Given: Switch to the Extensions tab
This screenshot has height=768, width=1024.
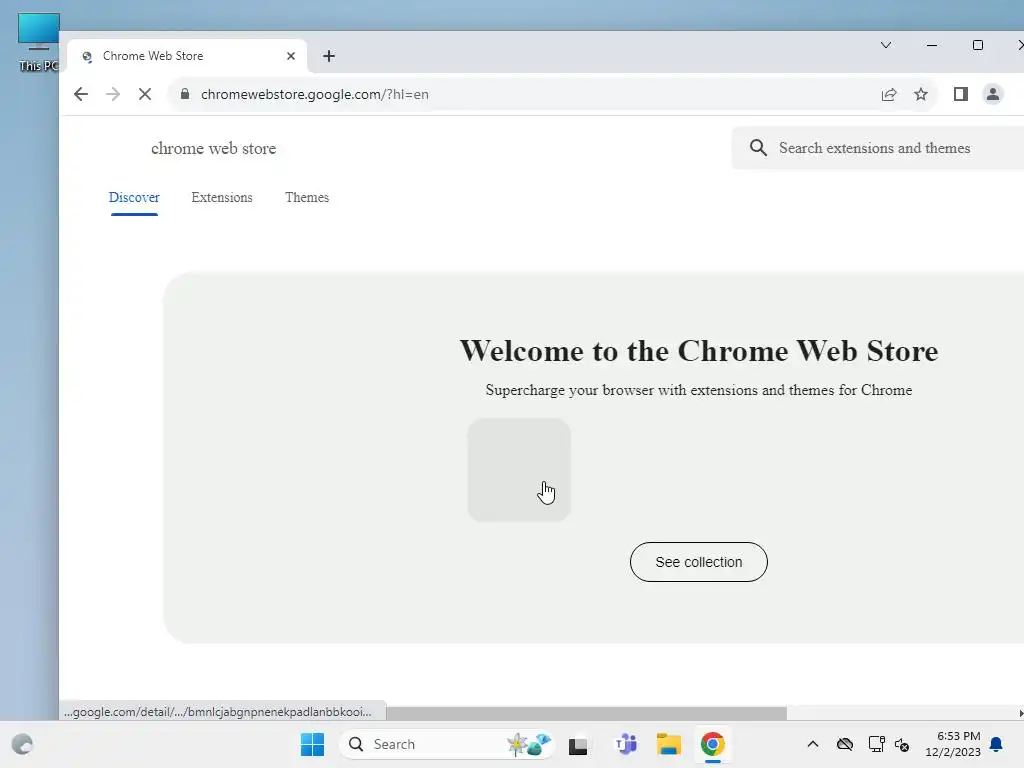Looking at the screenshot, I should click(222, 197).
